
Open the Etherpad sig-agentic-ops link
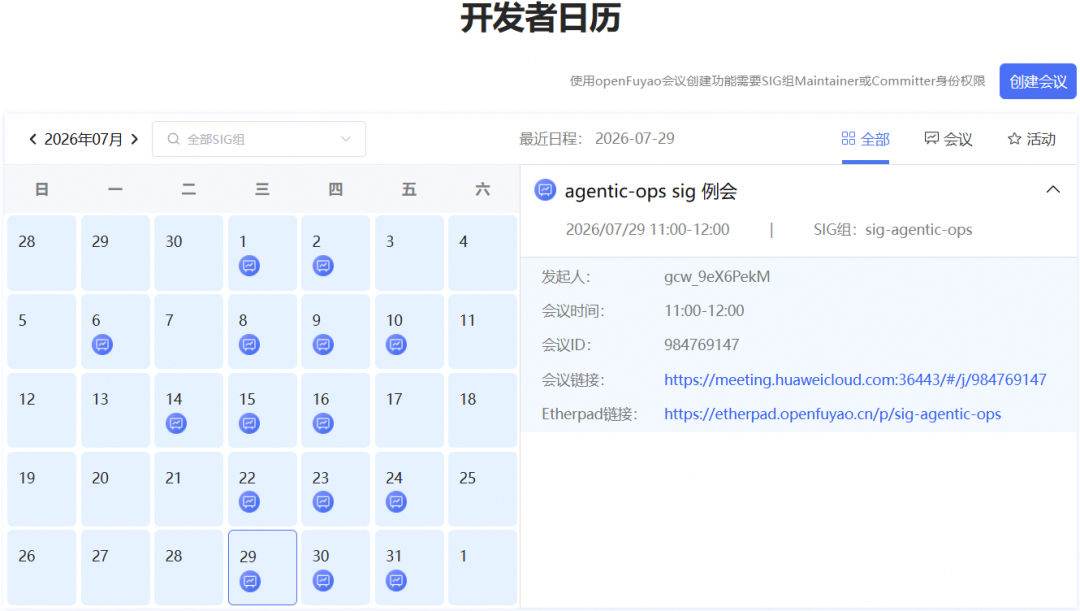point(832,414)
